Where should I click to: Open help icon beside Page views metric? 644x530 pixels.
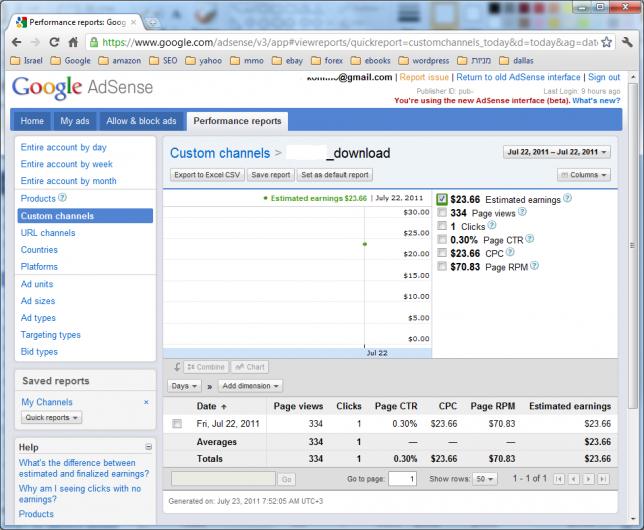522,212
